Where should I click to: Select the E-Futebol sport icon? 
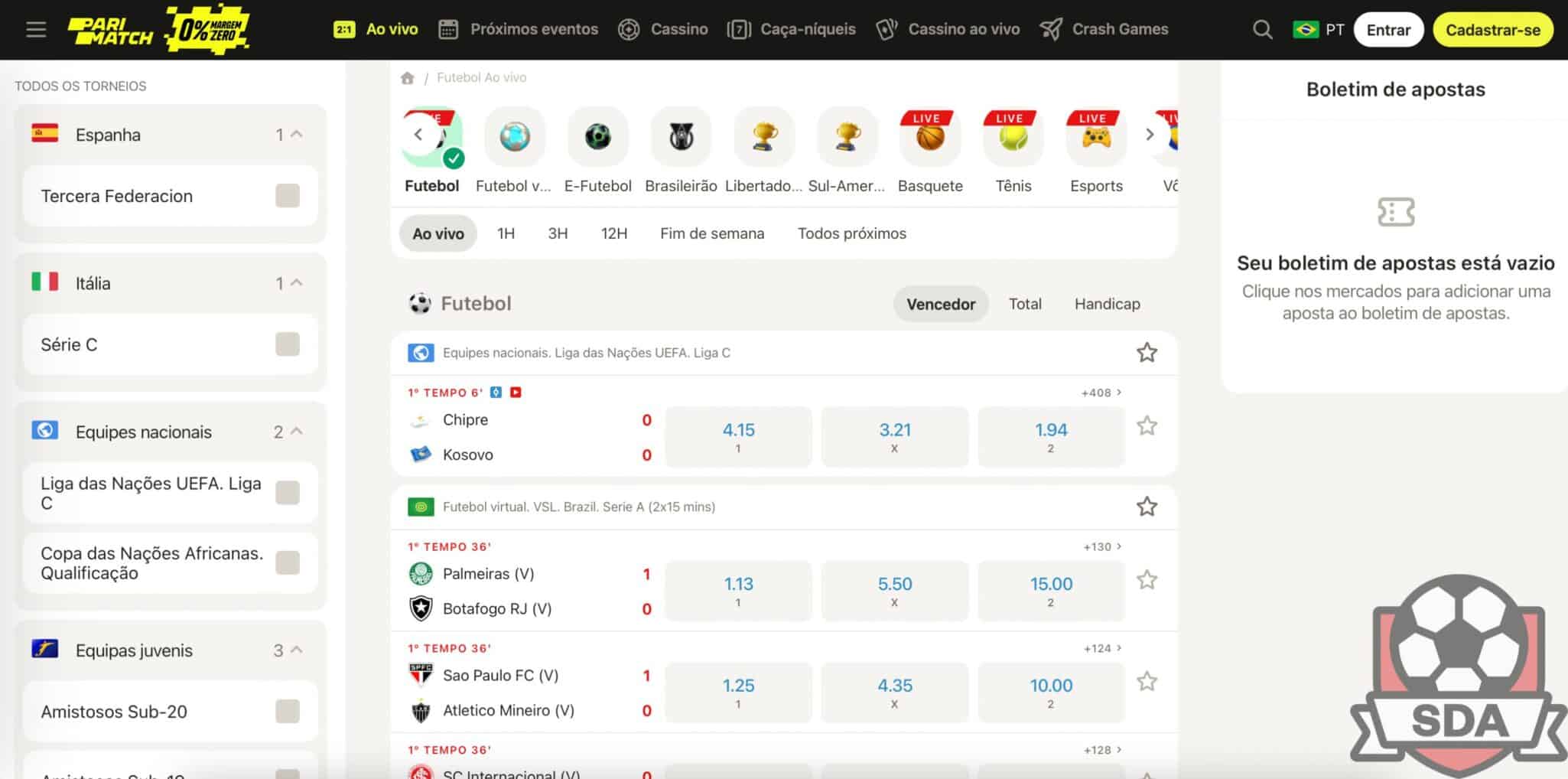coord(597,137)
